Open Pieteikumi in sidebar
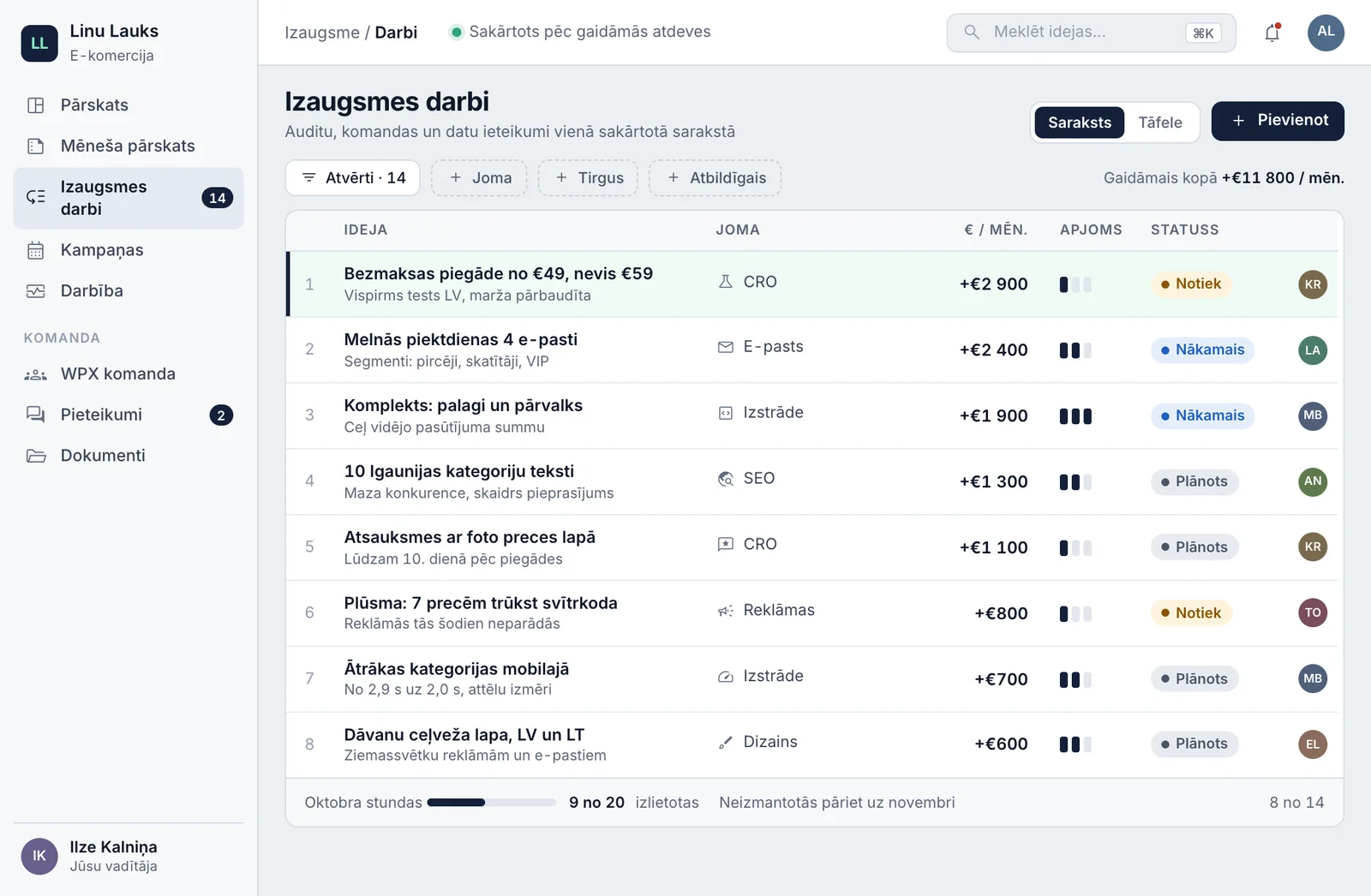Image resolution: width=1371 pixels, height=896 pixels. 129,415
